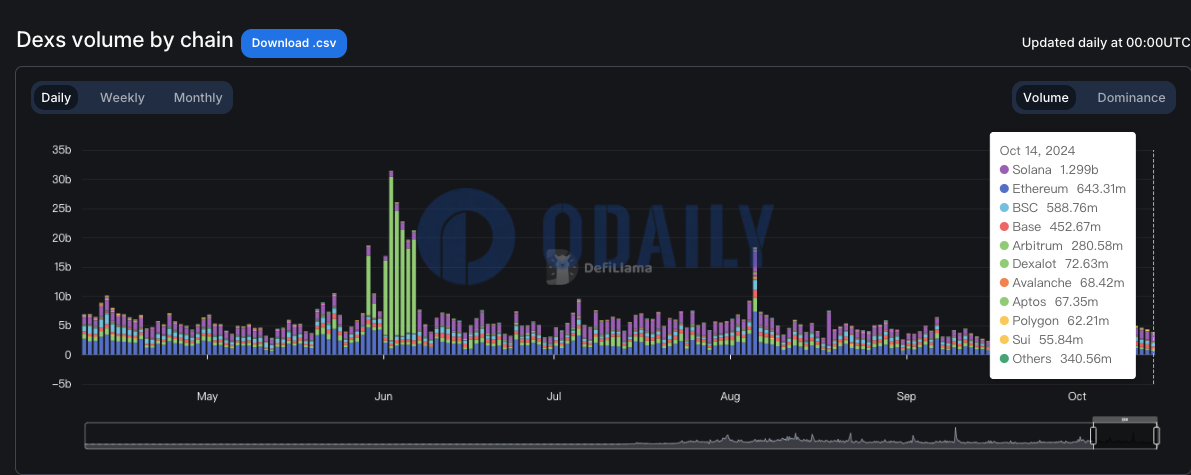The image size is (1191, 475).
Task: Click the Jun x-axis label
Action: point(384,397)
